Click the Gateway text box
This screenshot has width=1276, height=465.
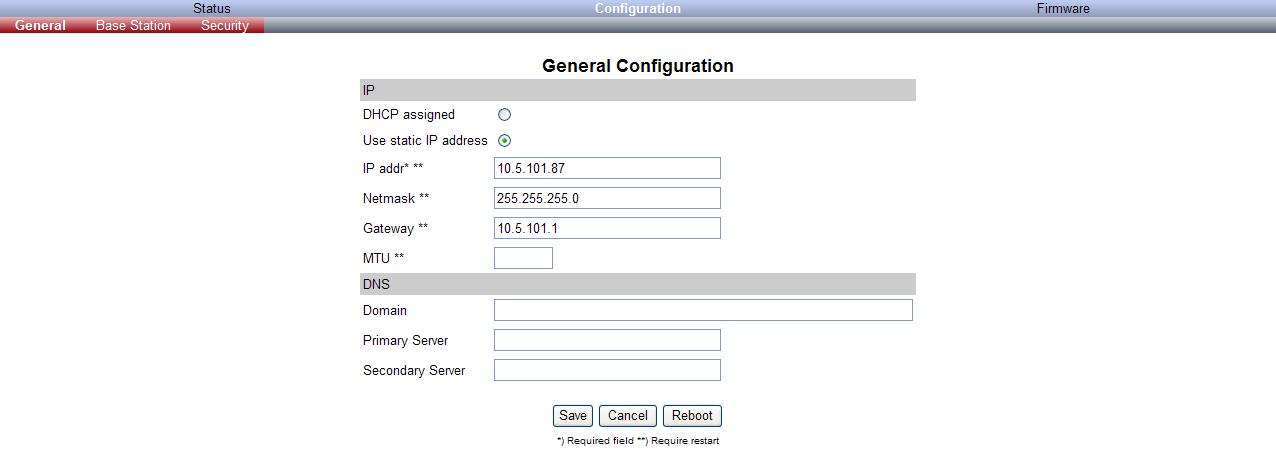click(x=607, y=228)
